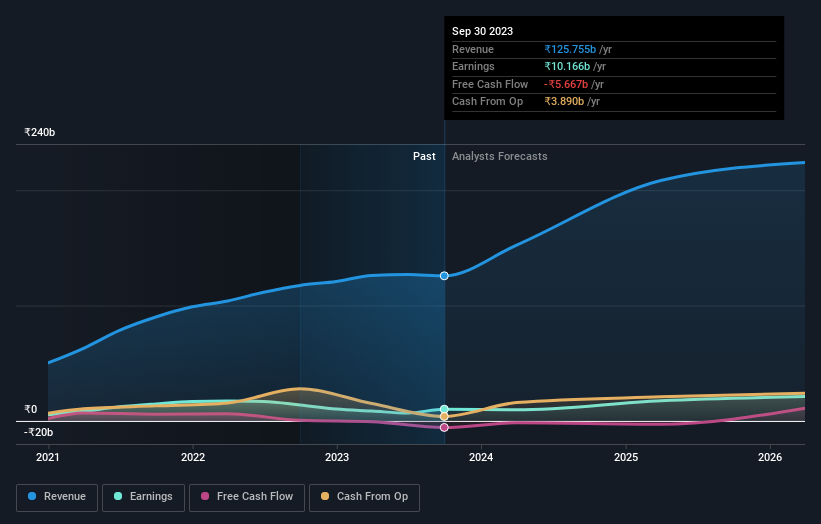Image resolution: width=821 pixels, height=524 pixels.
Task: Select the 2024 x-axis label
Action: coord(481,457)
